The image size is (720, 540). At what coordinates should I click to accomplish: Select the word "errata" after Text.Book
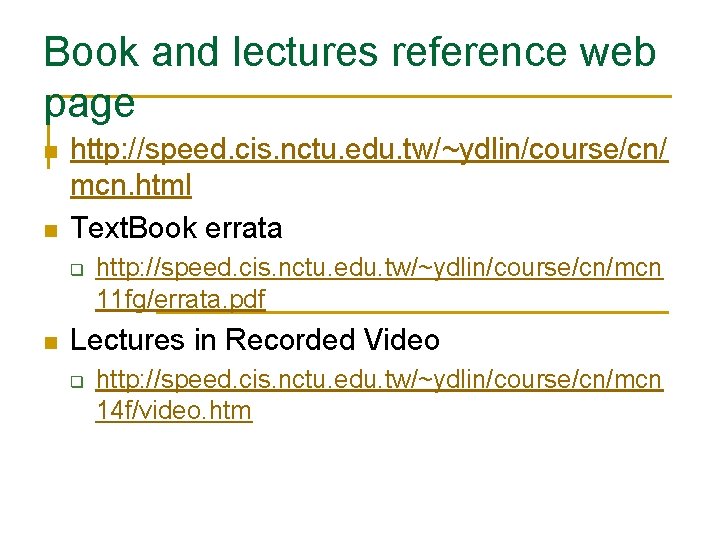coord(246,228)
